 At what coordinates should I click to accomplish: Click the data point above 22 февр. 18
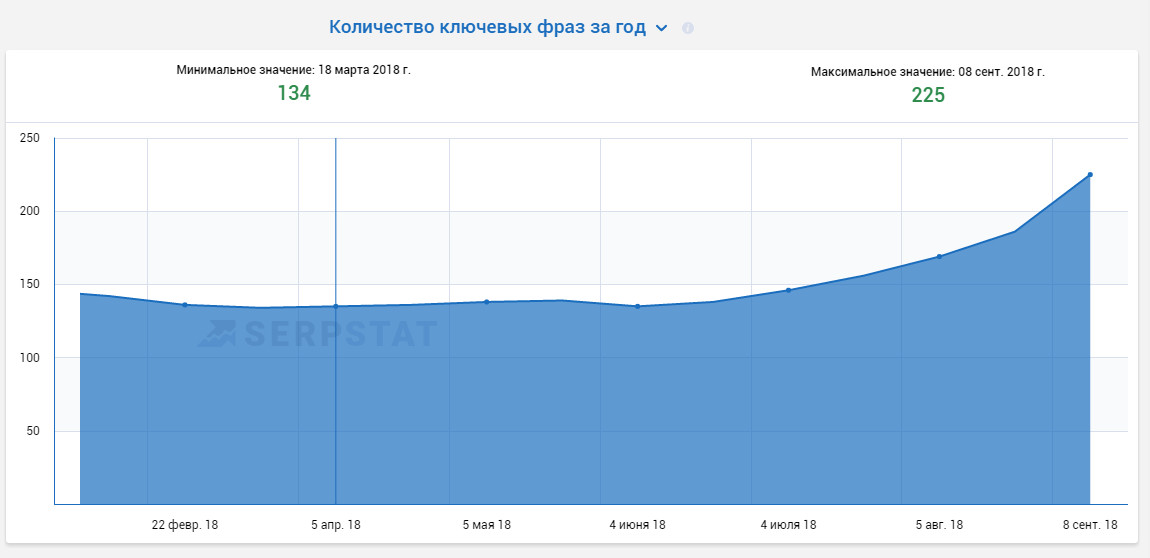(x=185, y=305)
